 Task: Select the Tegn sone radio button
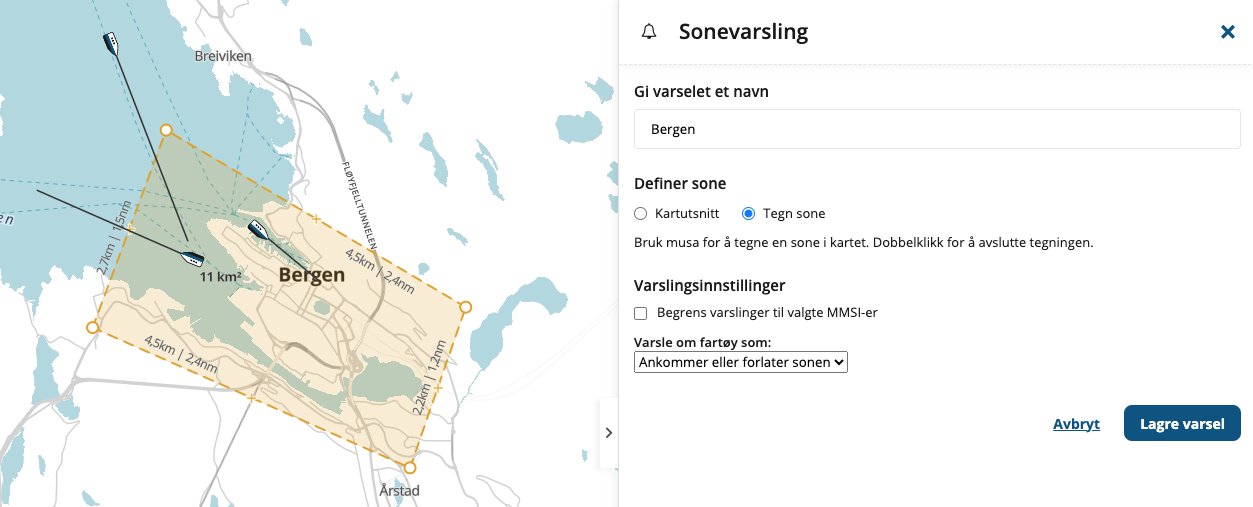[749, 214]
